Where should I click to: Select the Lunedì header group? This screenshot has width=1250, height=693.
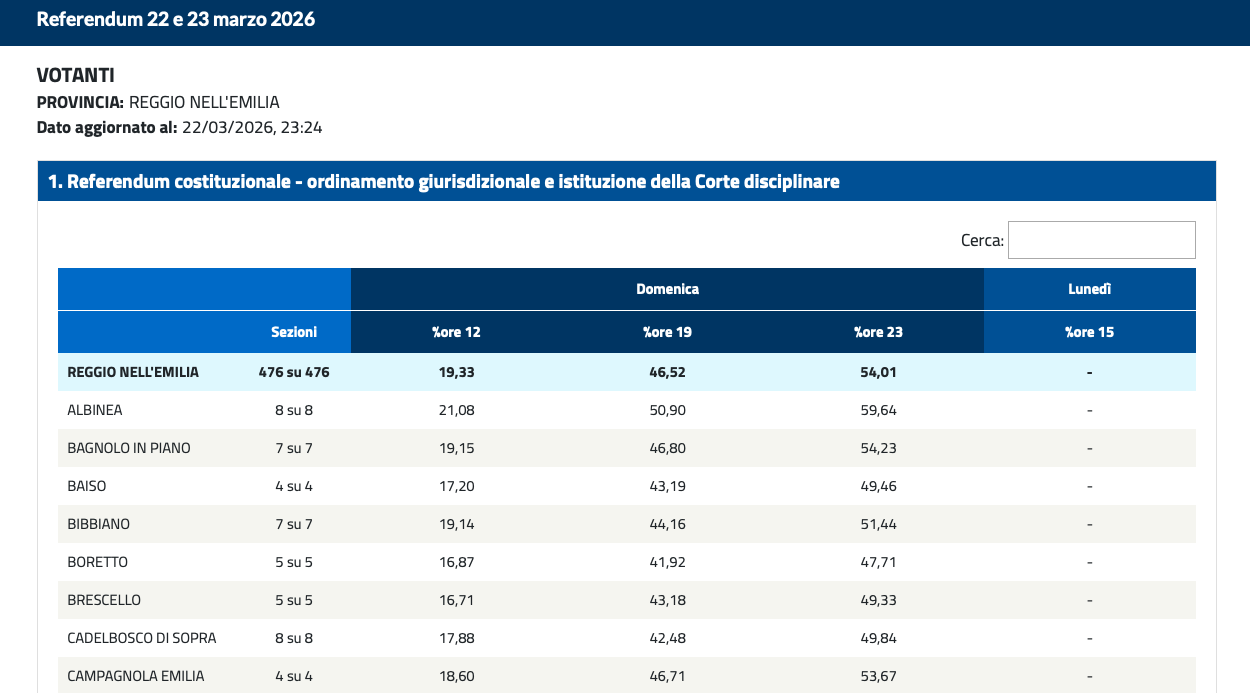1089,289
